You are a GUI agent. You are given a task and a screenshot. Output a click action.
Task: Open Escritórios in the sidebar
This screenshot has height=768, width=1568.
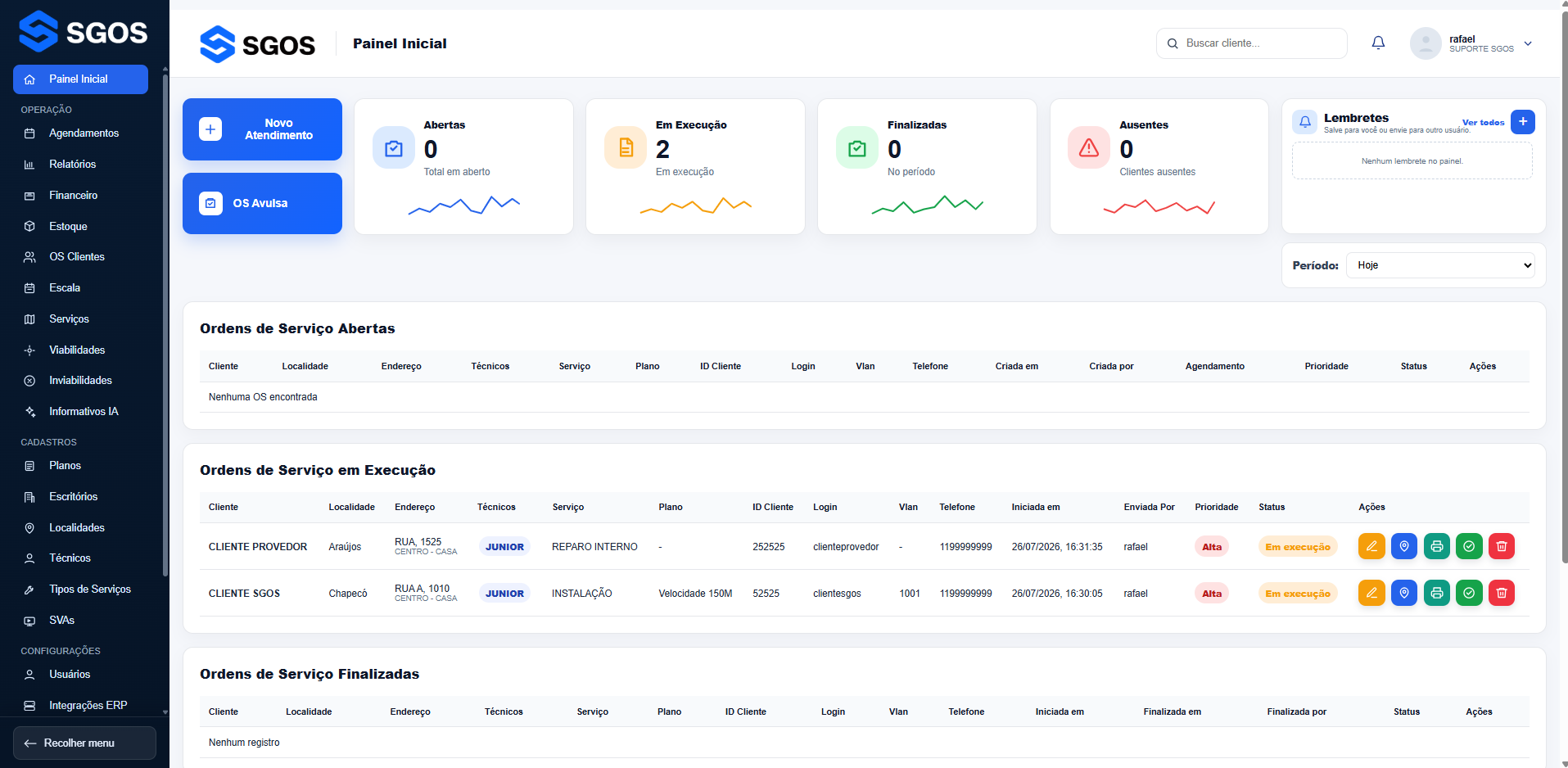[80, 497]
